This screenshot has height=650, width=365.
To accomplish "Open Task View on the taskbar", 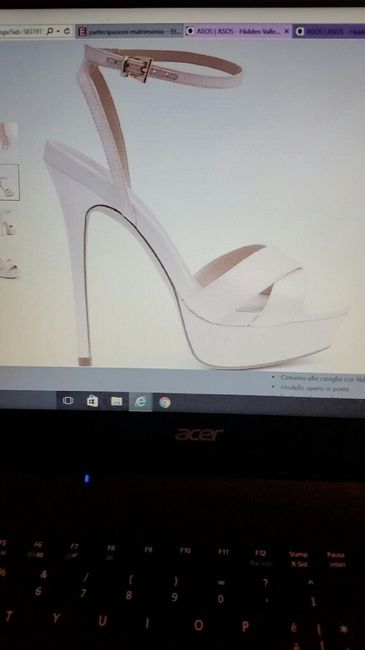I will tap(68, 400).
